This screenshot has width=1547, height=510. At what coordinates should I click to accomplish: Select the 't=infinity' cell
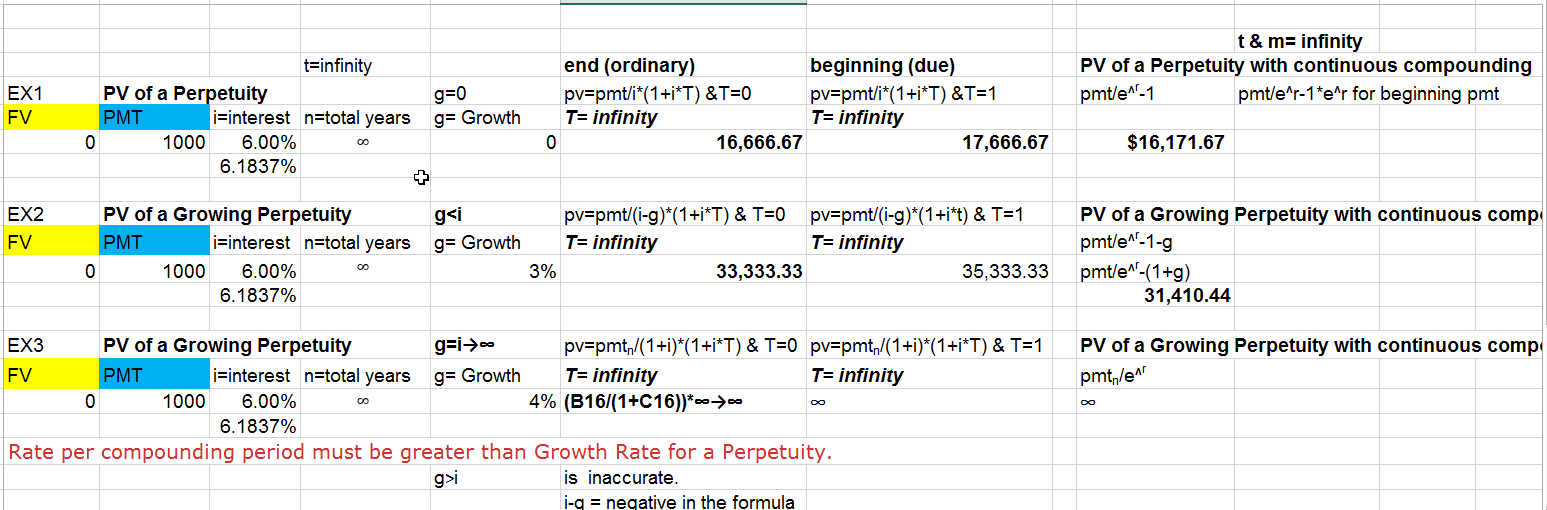[x=365, y=66]
